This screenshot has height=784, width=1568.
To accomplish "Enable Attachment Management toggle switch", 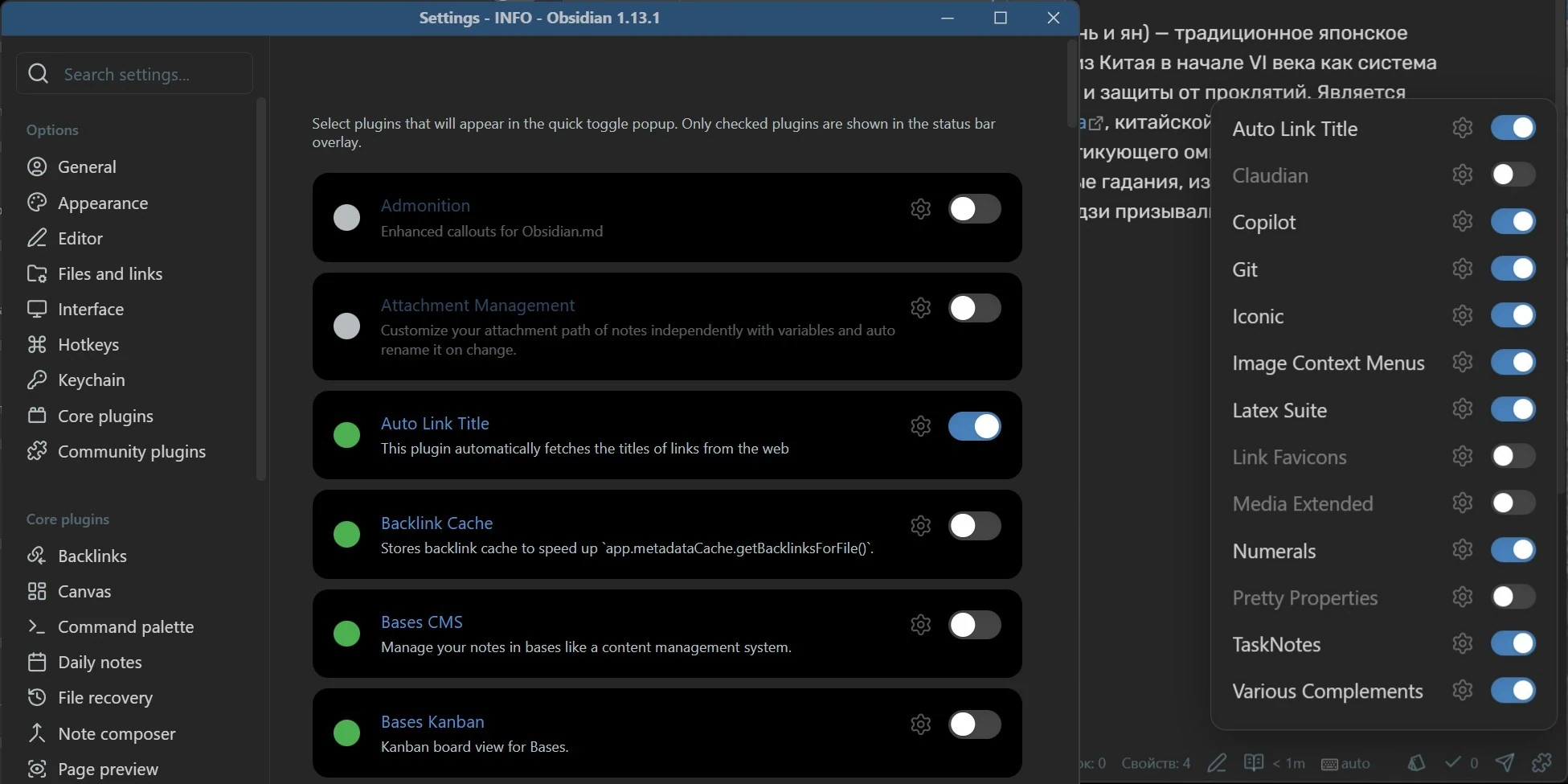I will (974, 308).
